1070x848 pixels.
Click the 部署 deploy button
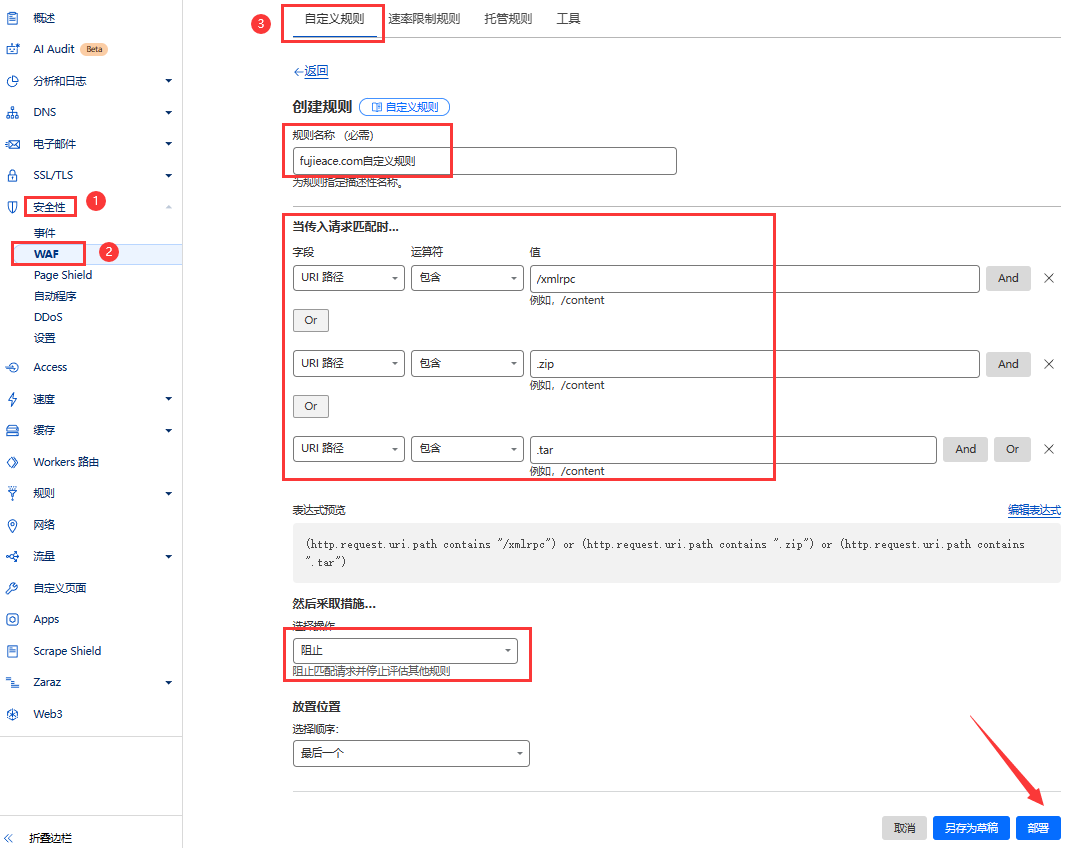point(1038,828)
